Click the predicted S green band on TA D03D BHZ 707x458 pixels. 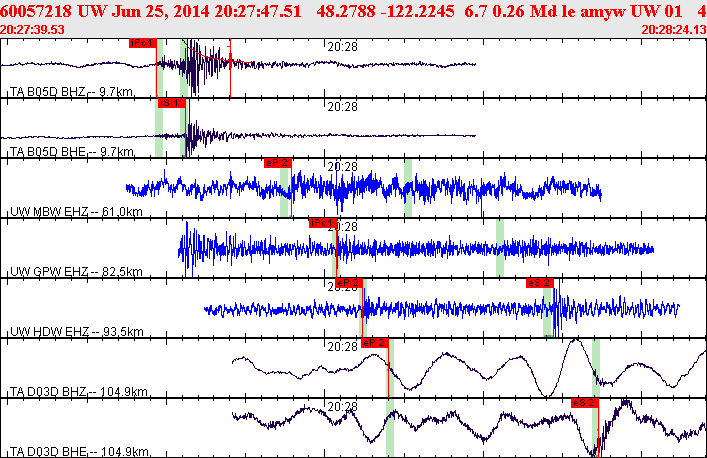596,367
